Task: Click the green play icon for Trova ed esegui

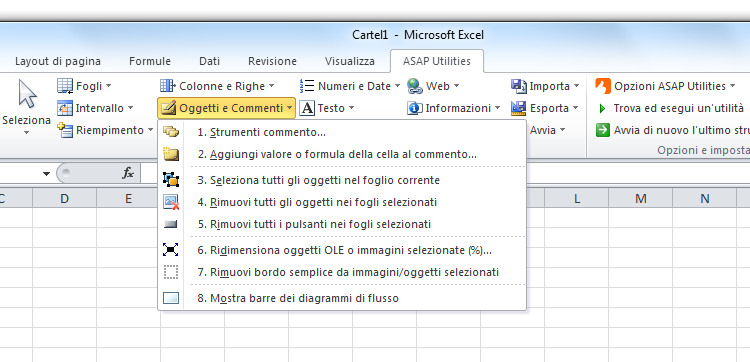Action: [603, 109]
